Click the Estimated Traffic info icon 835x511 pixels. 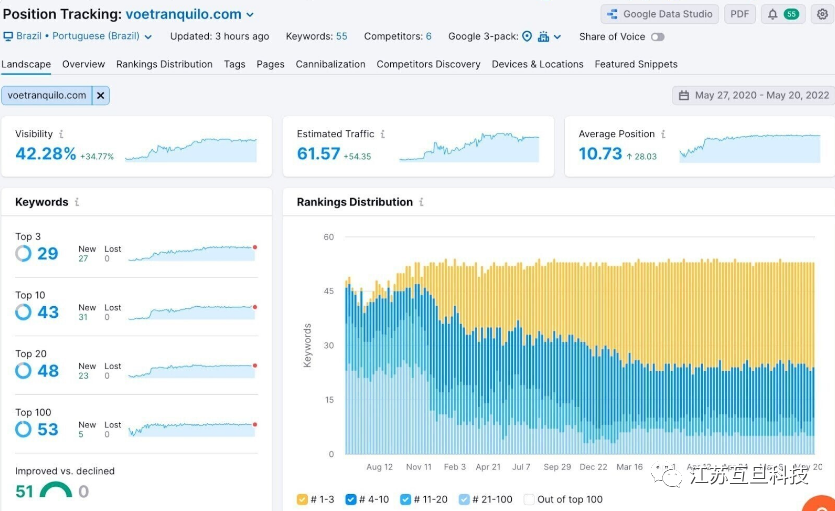383,134
